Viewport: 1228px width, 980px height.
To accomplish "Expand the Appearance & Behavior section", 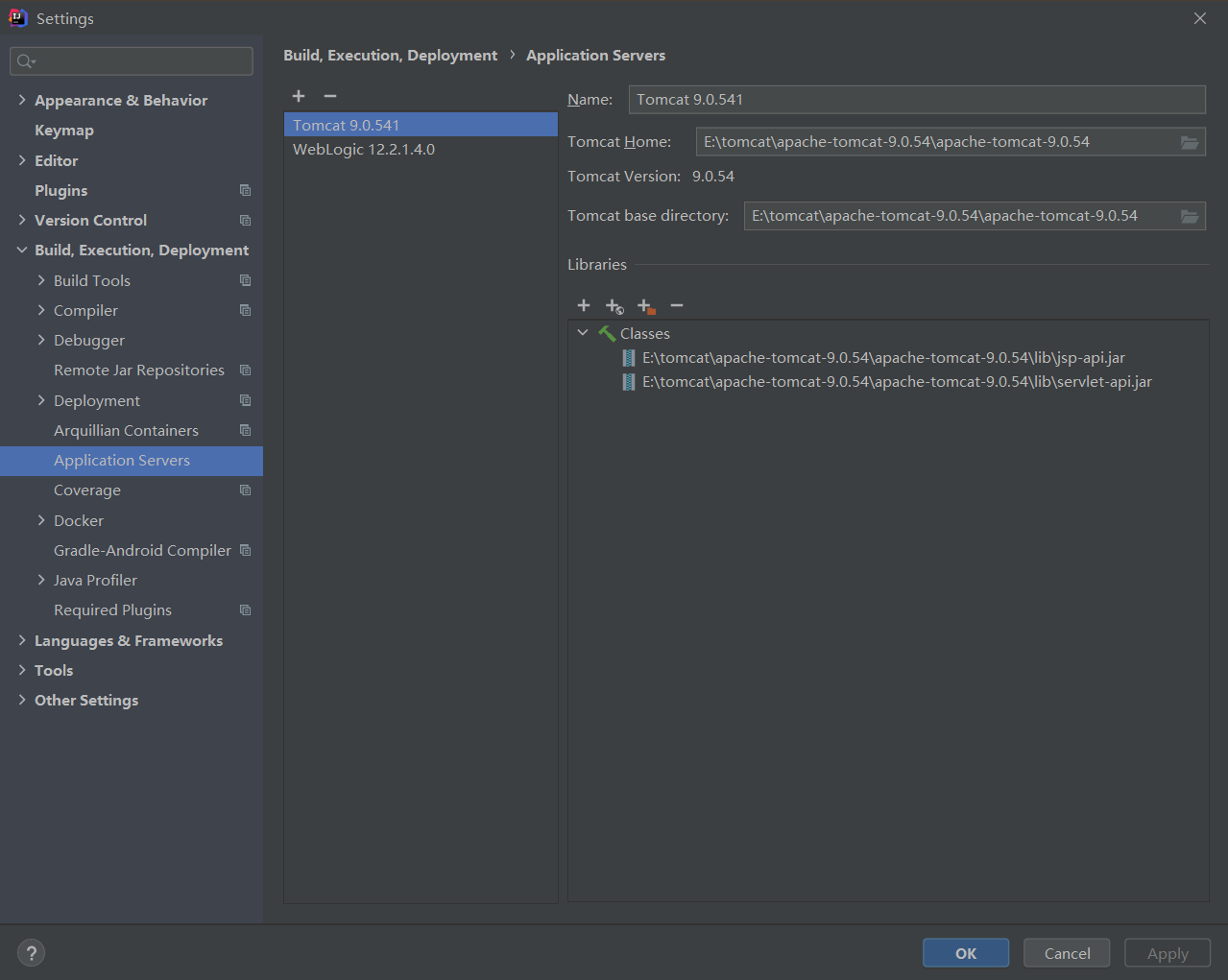I will [22, 100].
